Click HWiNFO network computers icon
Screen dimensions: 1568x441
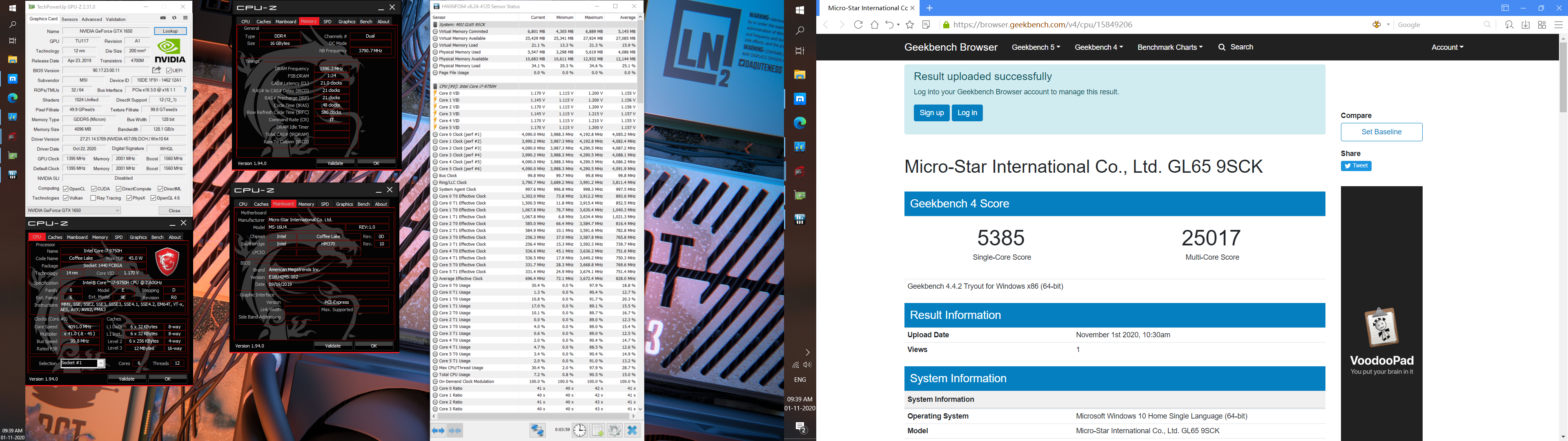click(537, 431)
